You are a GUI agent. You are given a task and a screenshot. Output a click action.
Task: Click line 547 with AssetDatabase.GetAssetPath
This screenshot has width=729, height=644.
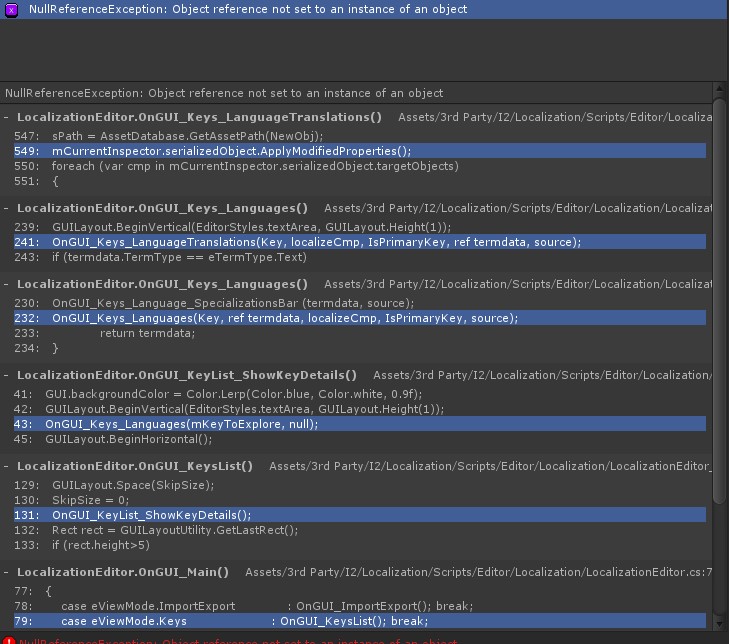click(201, 135)
